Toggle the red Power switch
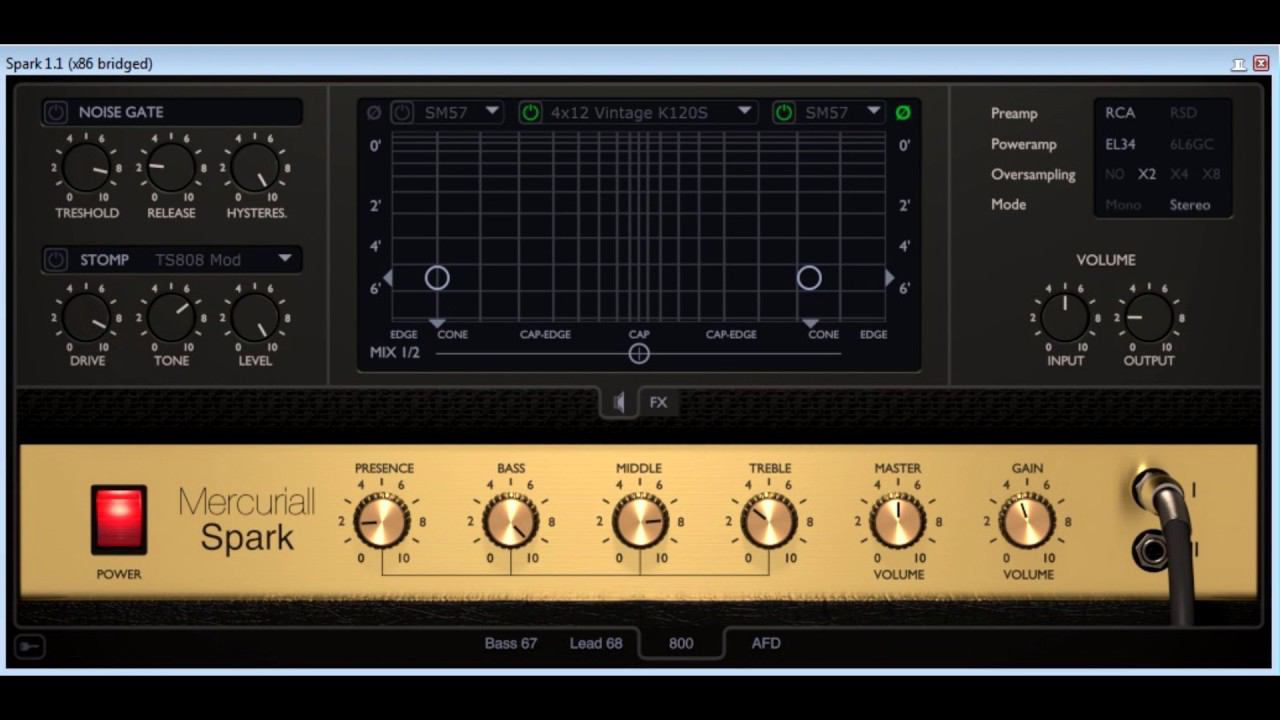The image size is (1280, 720). (x=119, y=520)
